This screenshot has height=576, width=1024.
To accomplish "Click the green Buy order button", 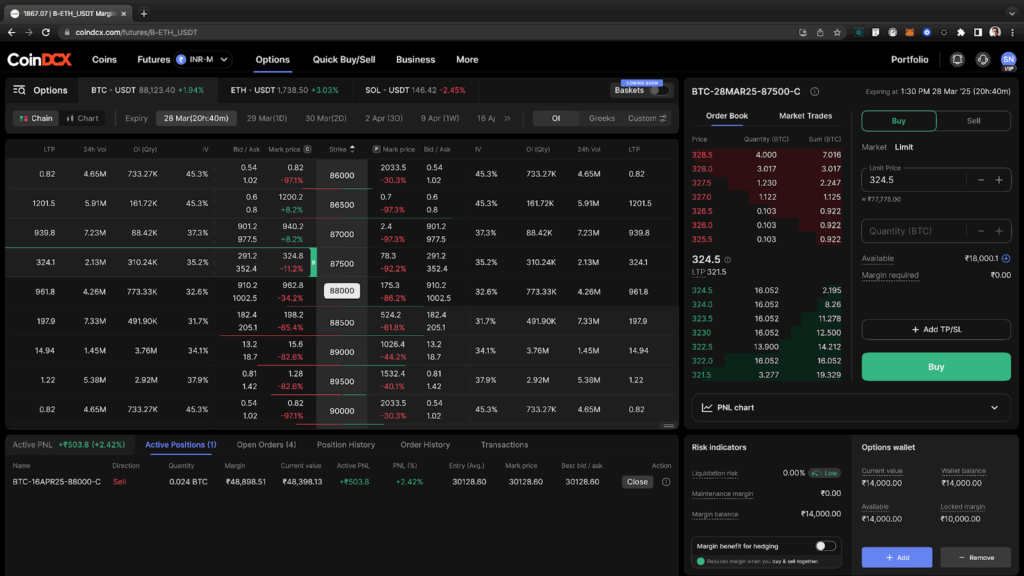I will click(936, 367).
